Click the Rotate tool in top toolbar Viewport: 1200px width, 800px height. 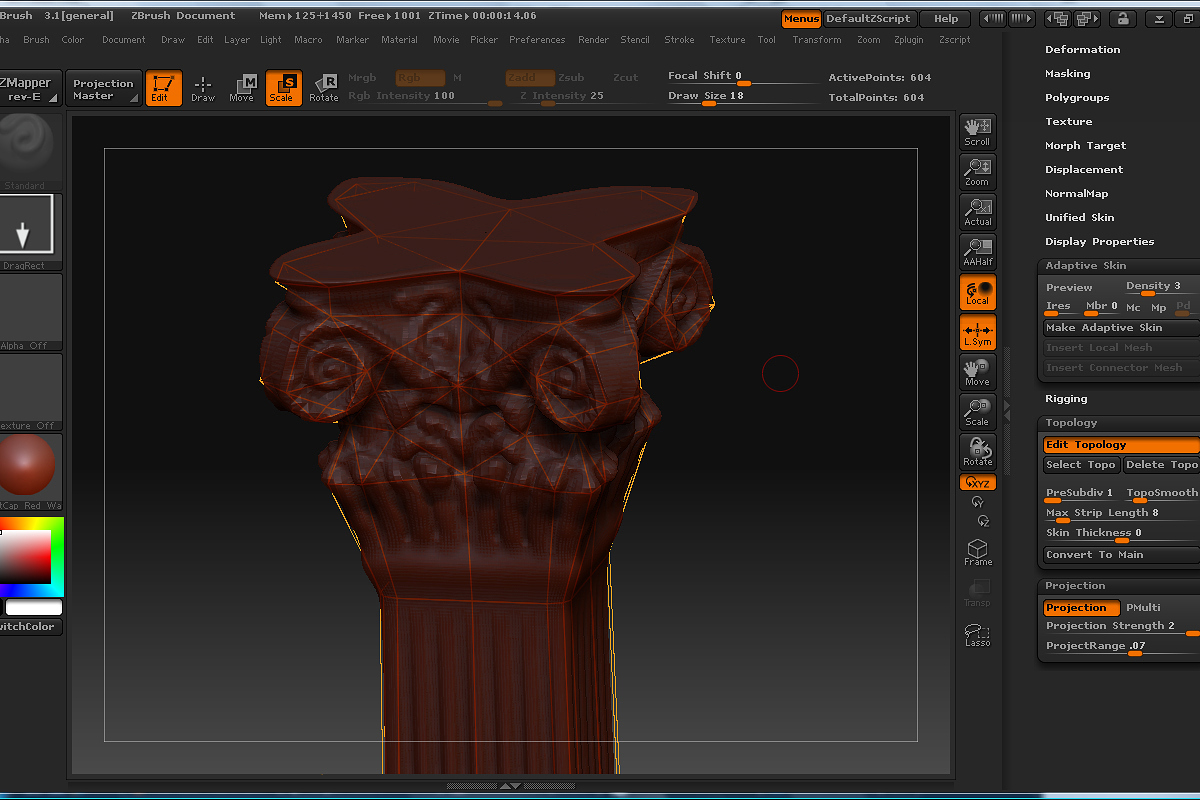coord(324,88)
